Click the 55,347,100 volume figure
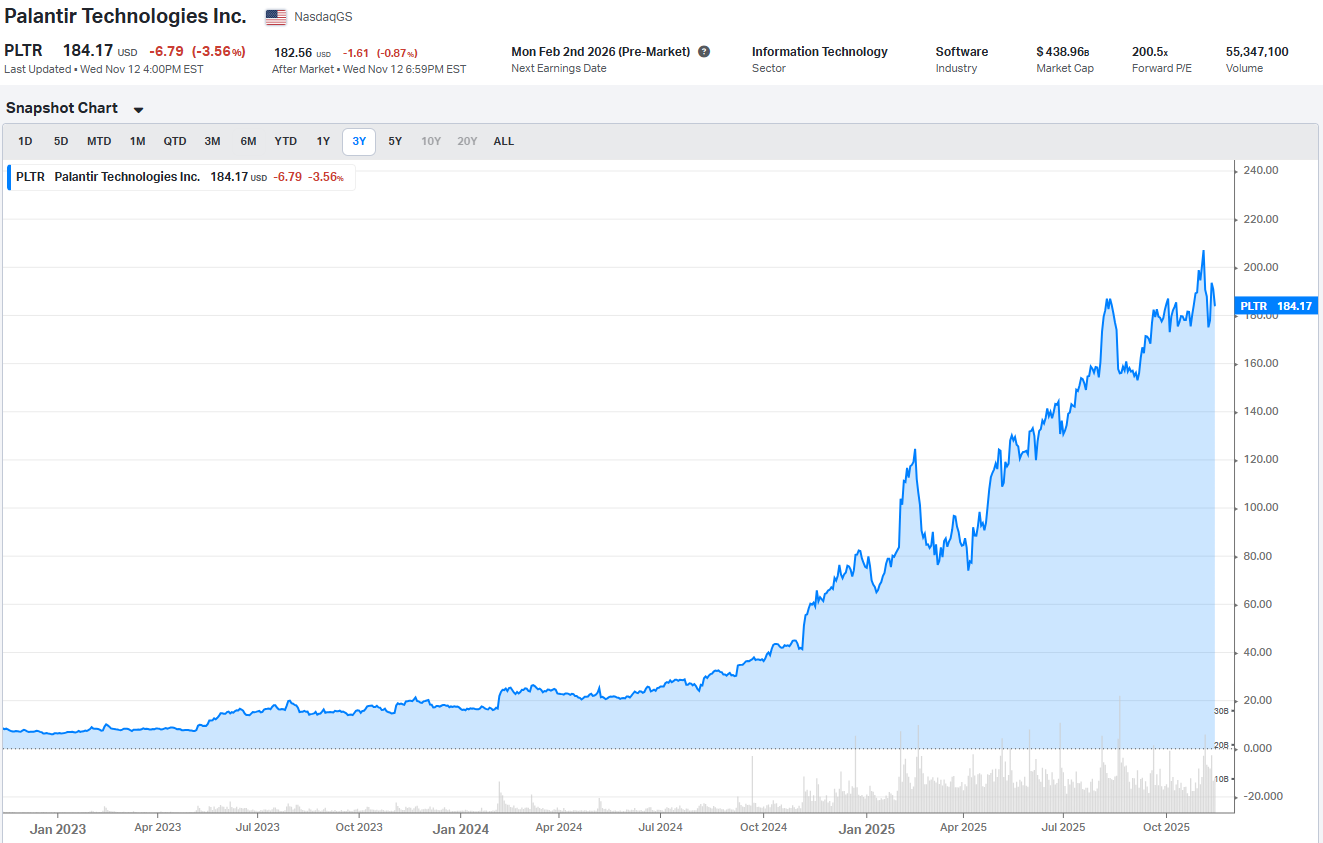1323x843 pixels. click(x=1257, y=51)
